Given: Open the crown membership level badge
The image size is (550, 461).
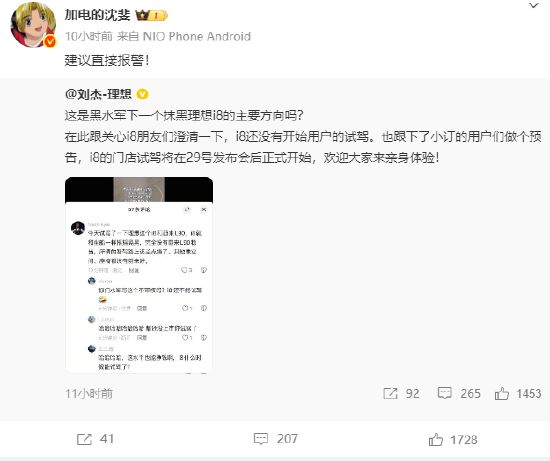Looking at the screenshot, I should pos(152,15).
